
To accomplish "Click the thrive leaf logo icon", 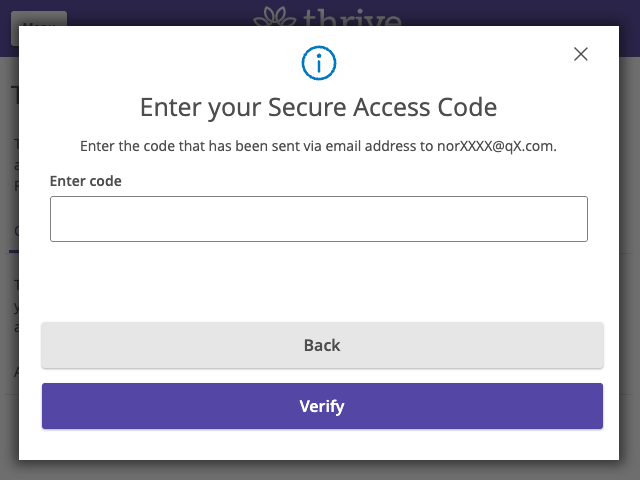I will coord(274,16).
